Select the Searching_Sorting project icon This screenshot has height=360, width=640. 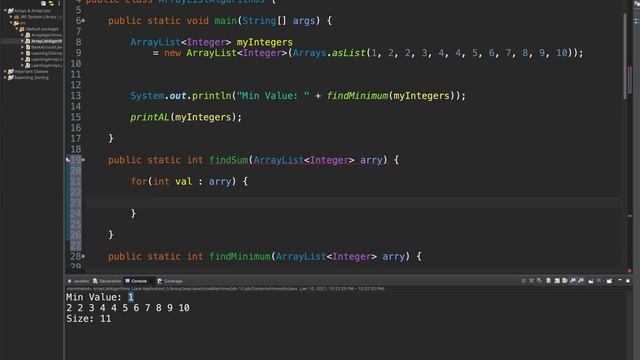[x=11, y=77]
